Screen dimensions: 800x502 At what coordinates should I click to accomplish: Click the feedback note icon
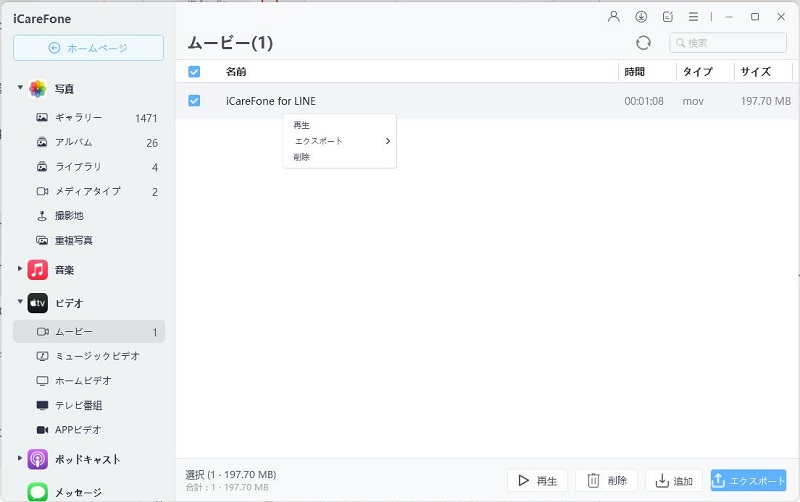tap(667, 17)
